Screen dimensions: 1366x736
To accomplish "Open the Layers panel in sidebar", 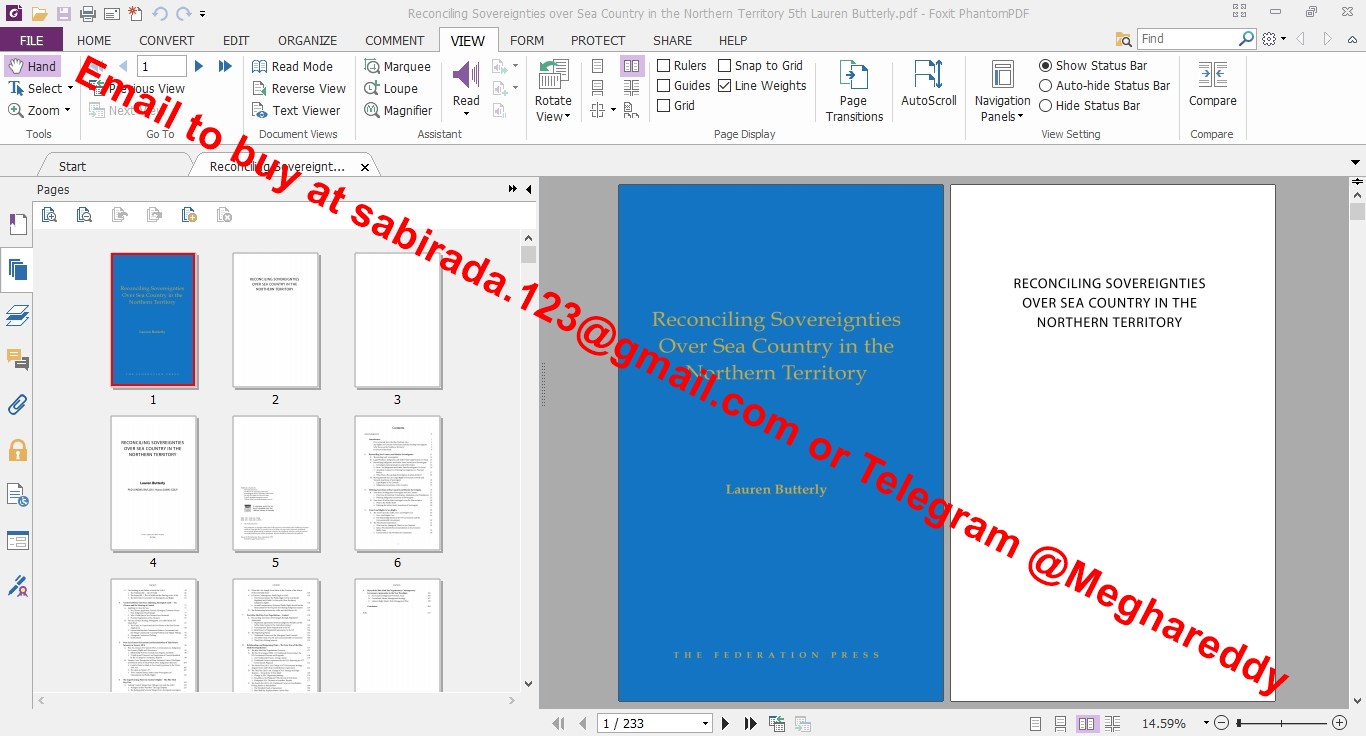I will click(17, 315).
